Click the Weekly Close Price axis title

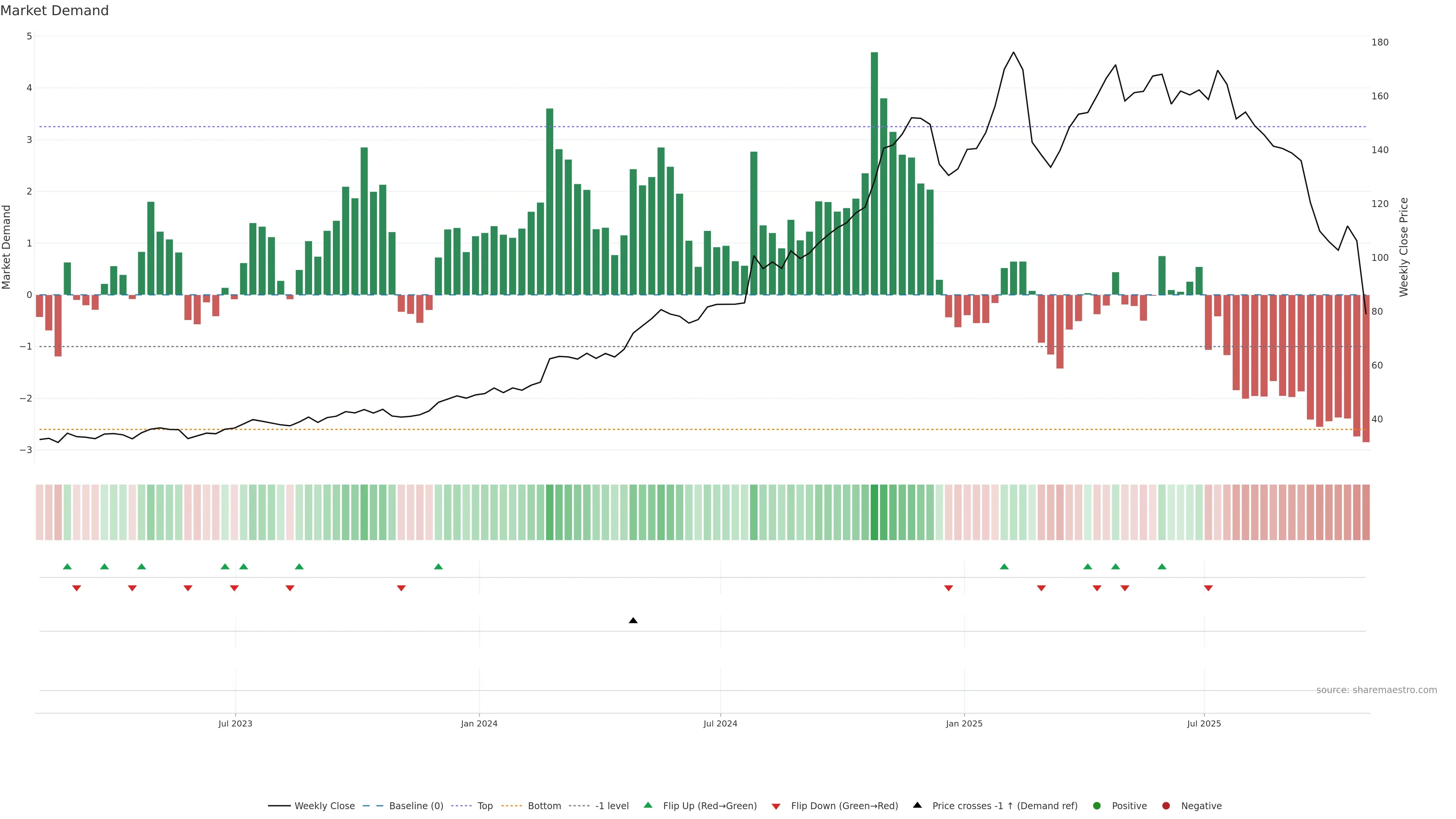coord(1403,247)
